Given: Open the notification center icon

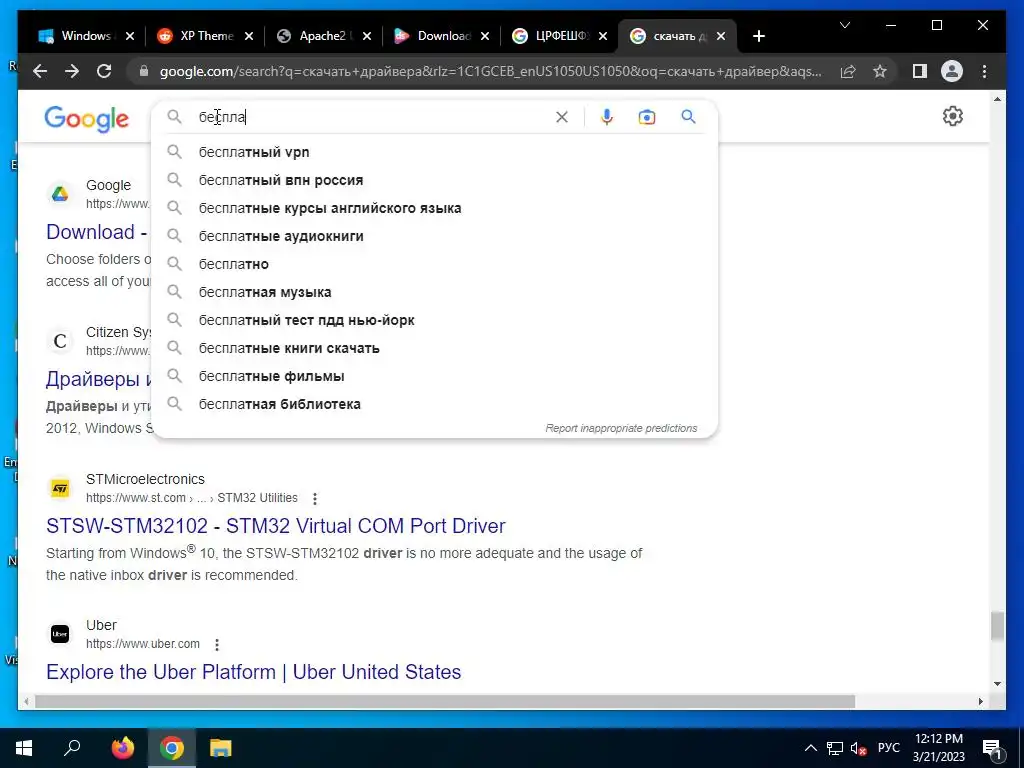Looking at the screenshot, I should (x=992, y=748).
